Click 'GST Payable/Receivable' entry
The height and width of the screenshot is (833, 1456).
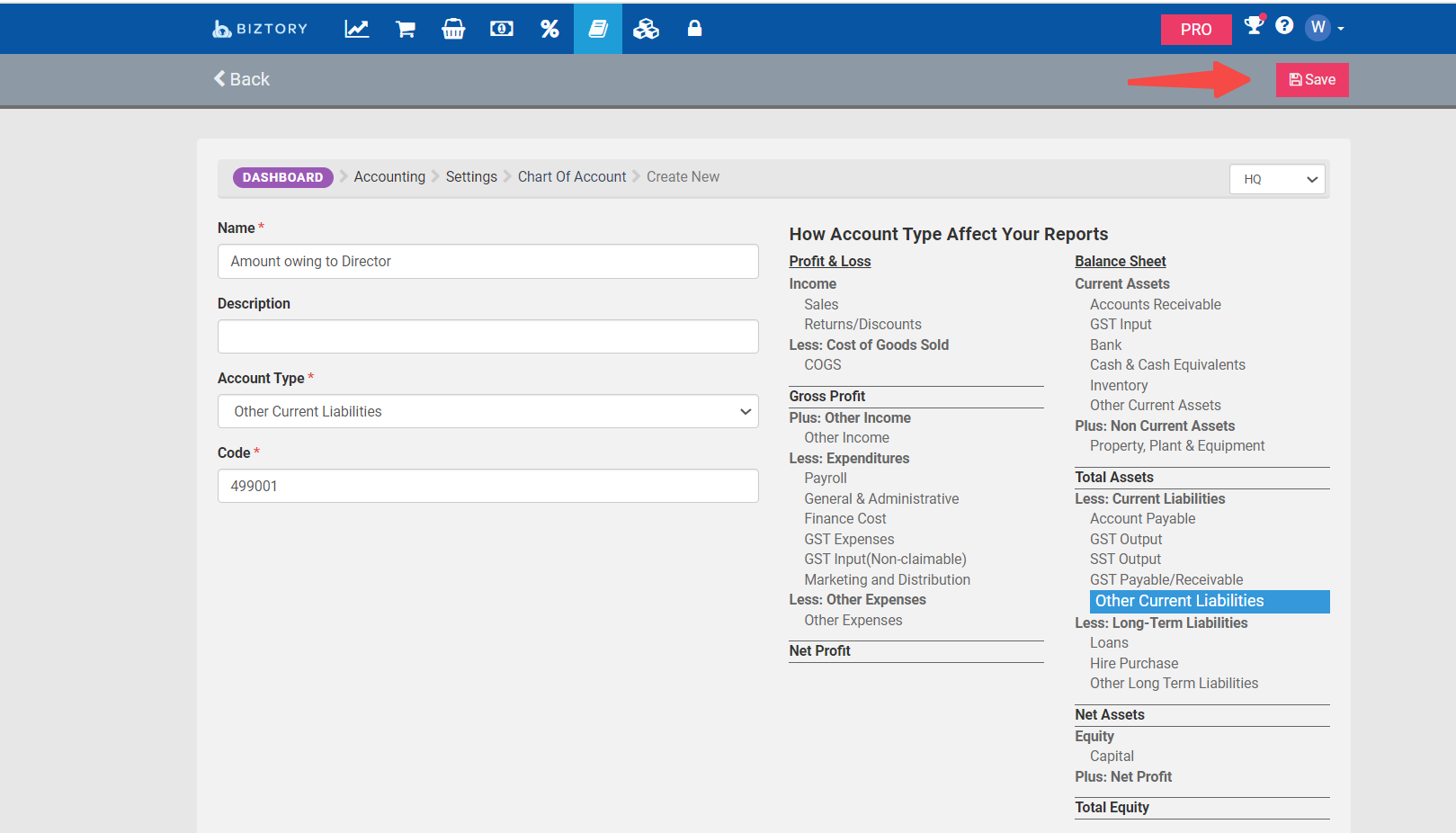(x=1166, y=580)
